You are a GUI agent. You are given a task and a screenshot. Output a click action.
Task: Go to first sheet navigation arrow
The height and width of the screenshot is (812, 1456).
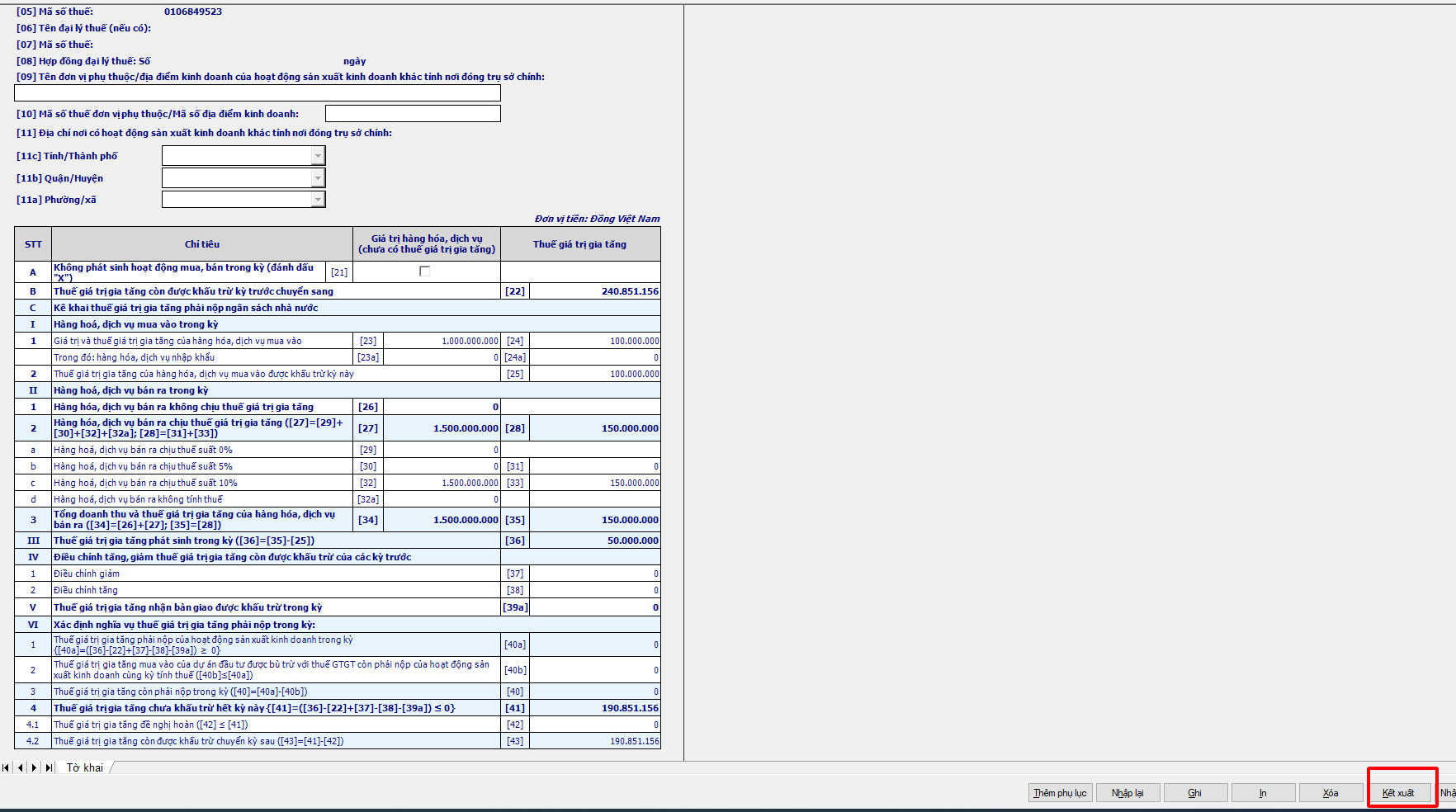pos(6,767)
